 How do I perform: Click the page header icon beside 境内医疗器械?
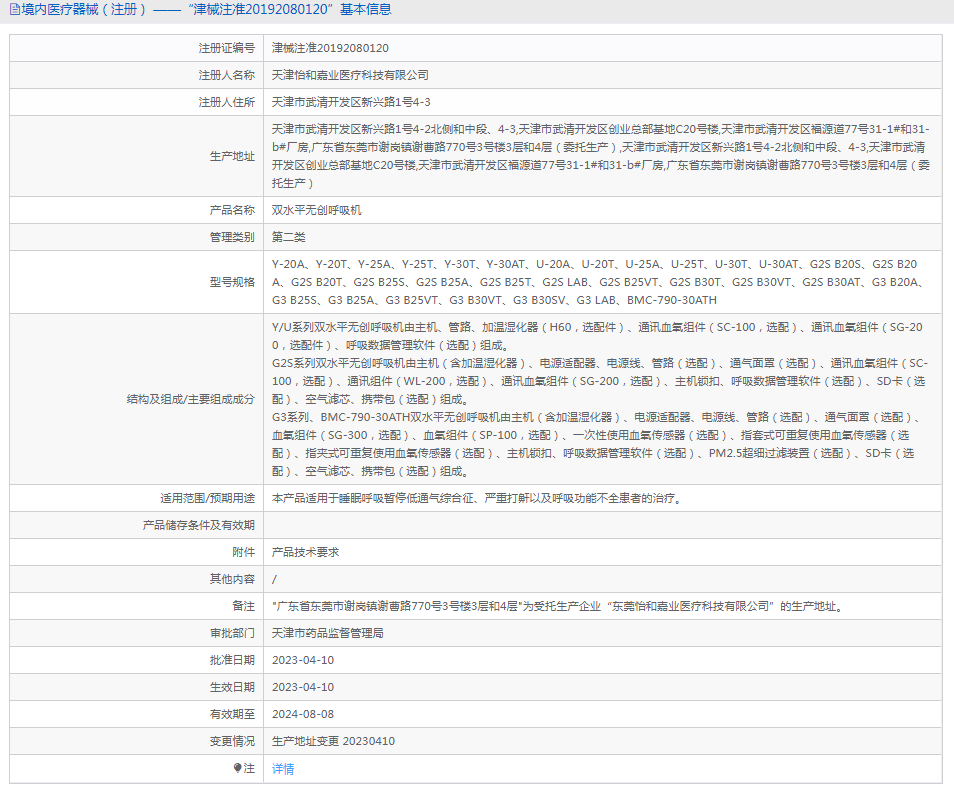click(x=14, y=10)
